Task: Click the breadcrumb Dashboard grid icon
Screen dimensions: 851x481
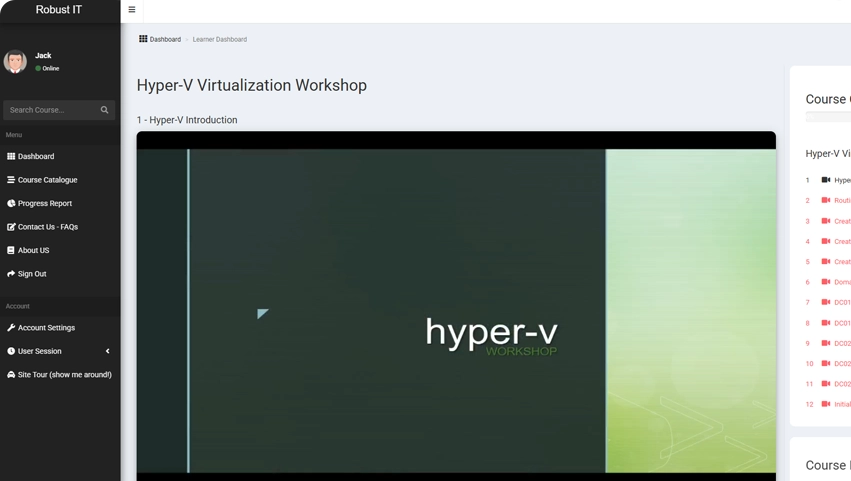Action: [143, 39]
